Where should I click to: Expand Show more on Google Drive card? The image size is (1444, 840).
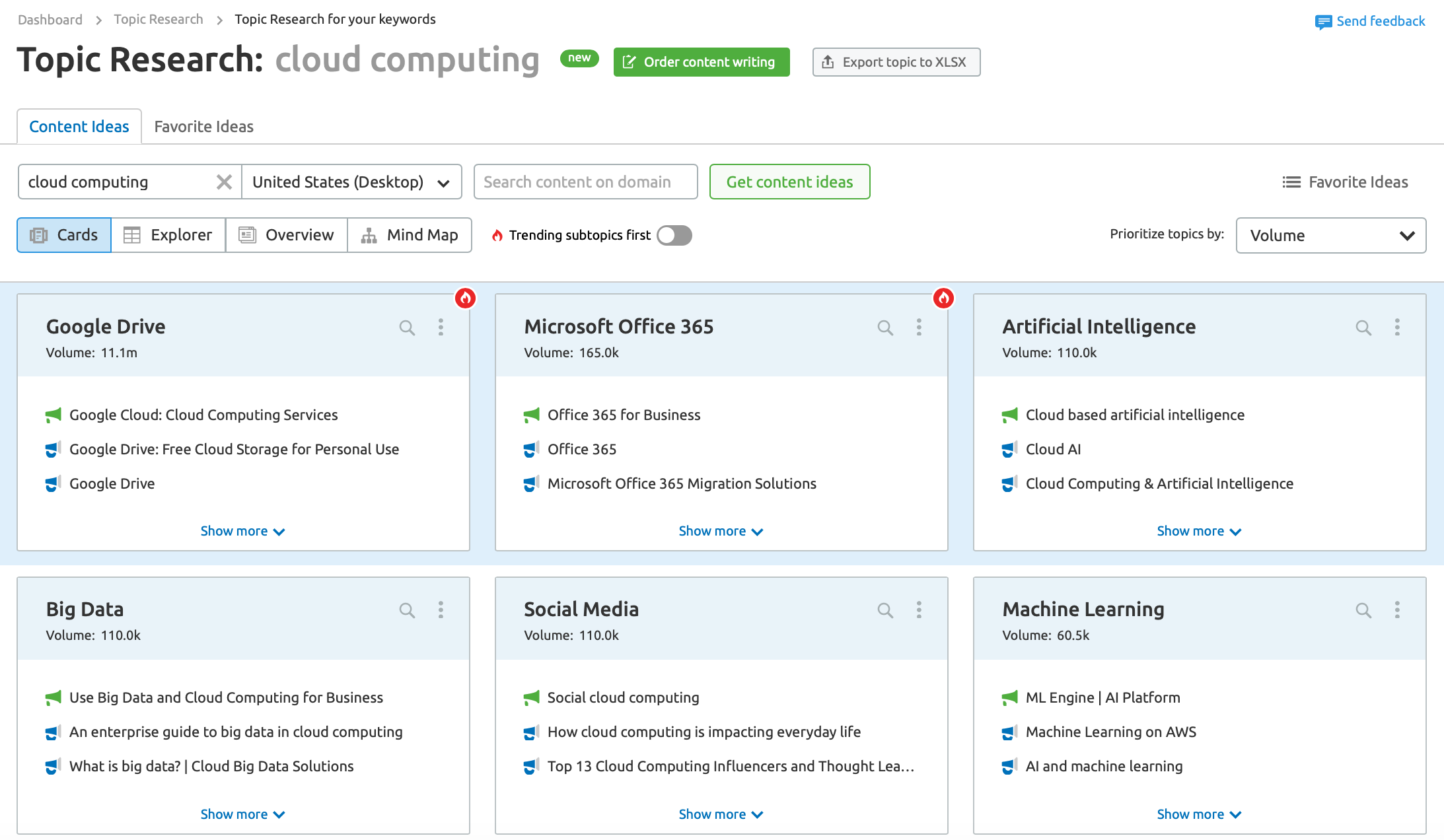pos(242,531)
